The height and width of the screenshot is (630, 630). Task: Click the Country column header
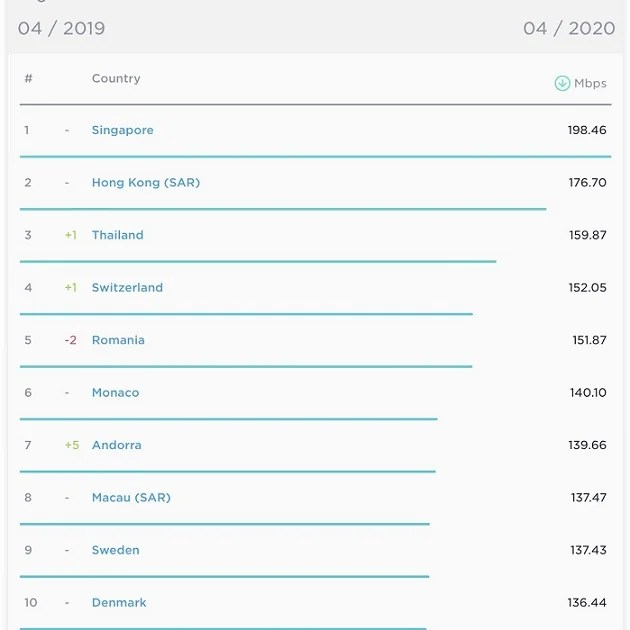(x=116, y=78)
